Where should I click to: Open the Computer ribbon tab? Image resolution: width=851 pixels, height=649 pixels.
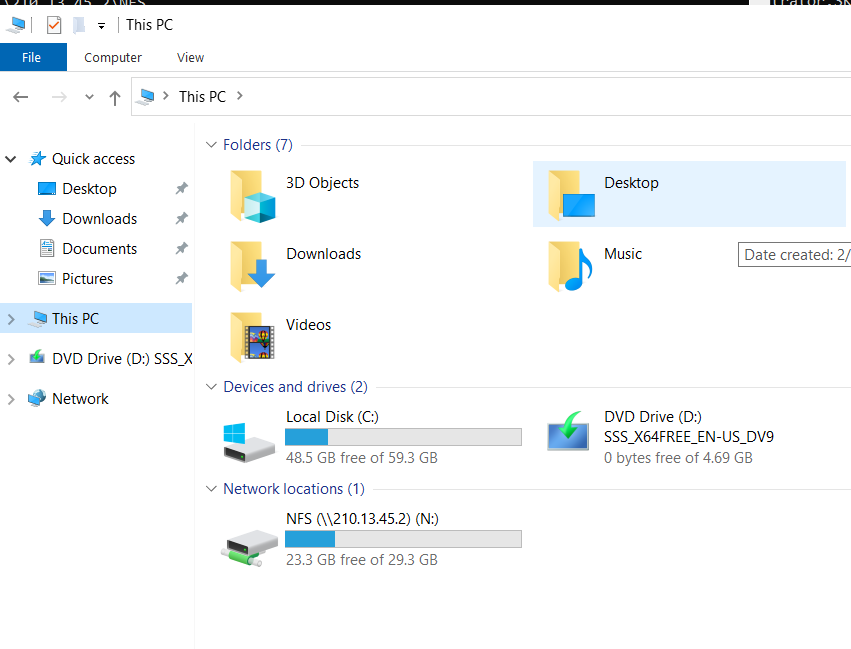pyautogui.click(x=113, y=58)
